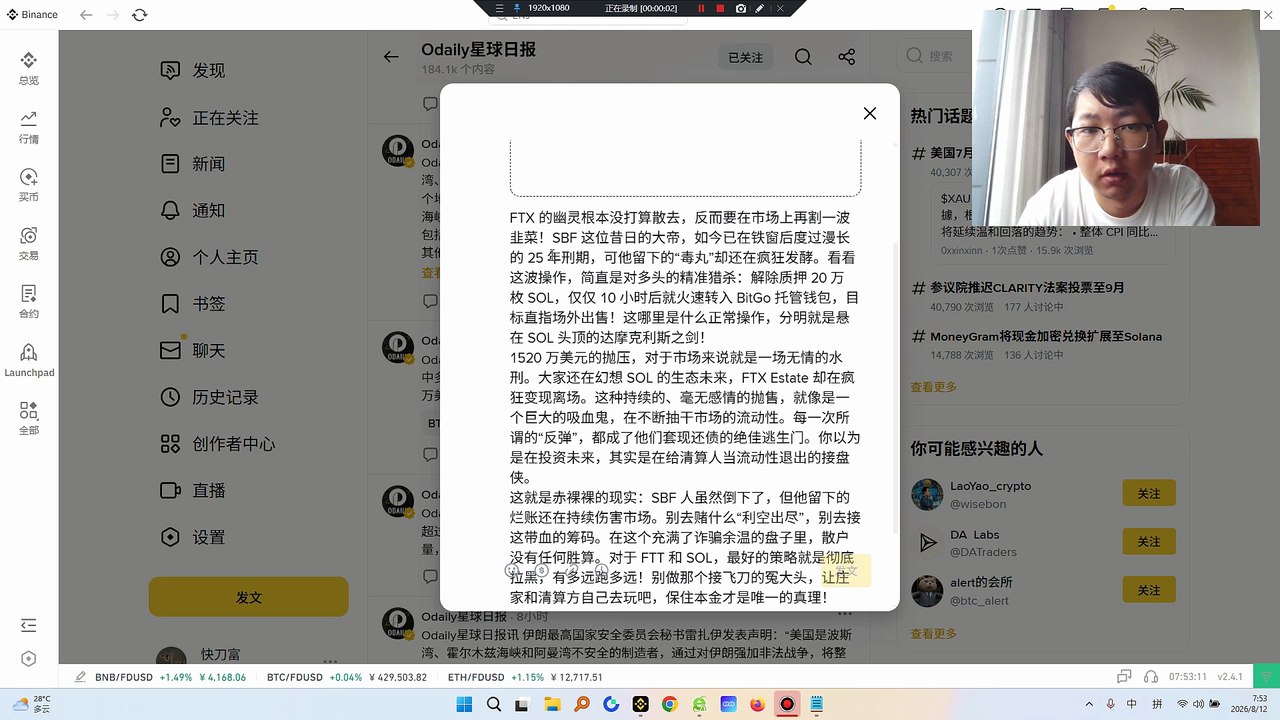
Task: Follow alert的会所 with 关注 button
Action: 1149,590
